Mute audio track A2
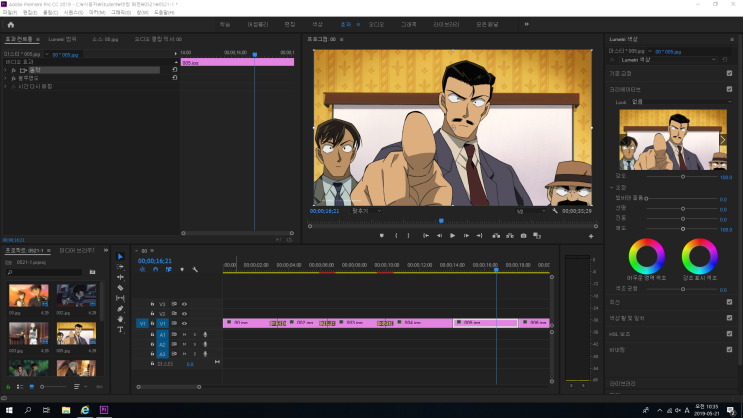 tap(184, 345)
